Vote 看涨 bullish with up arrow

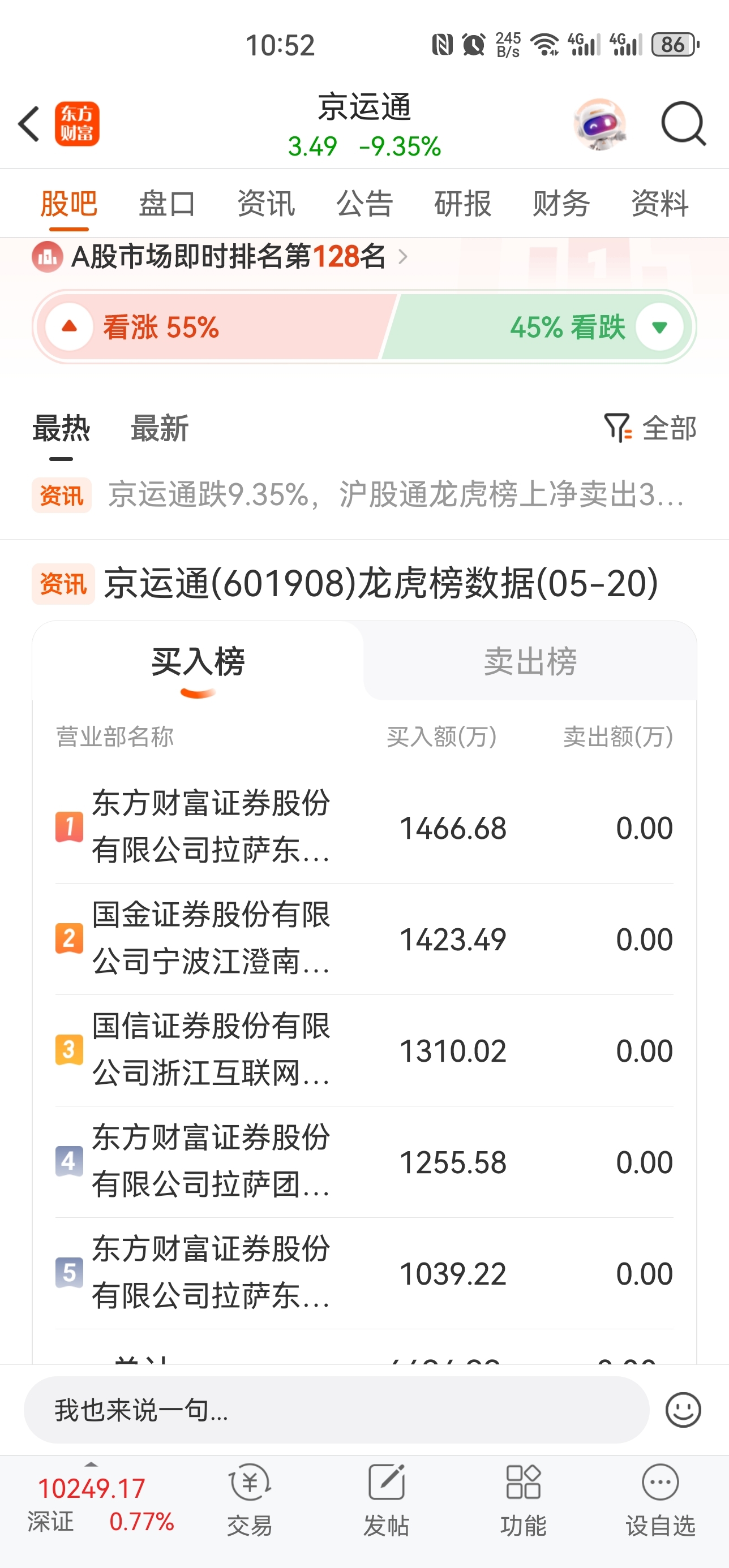[70, 327]
